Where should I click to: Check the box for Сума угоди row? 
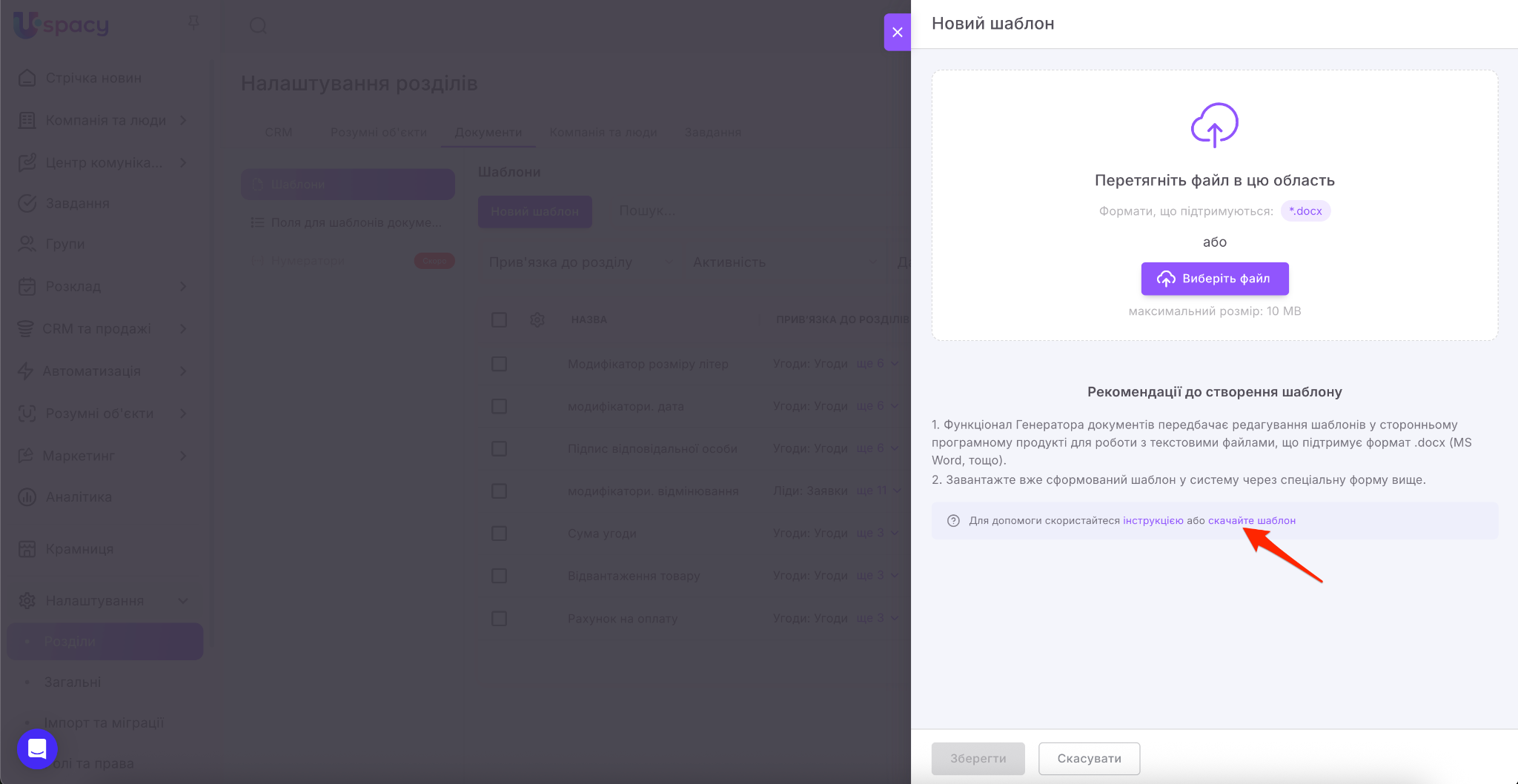[x=500, y=534]
